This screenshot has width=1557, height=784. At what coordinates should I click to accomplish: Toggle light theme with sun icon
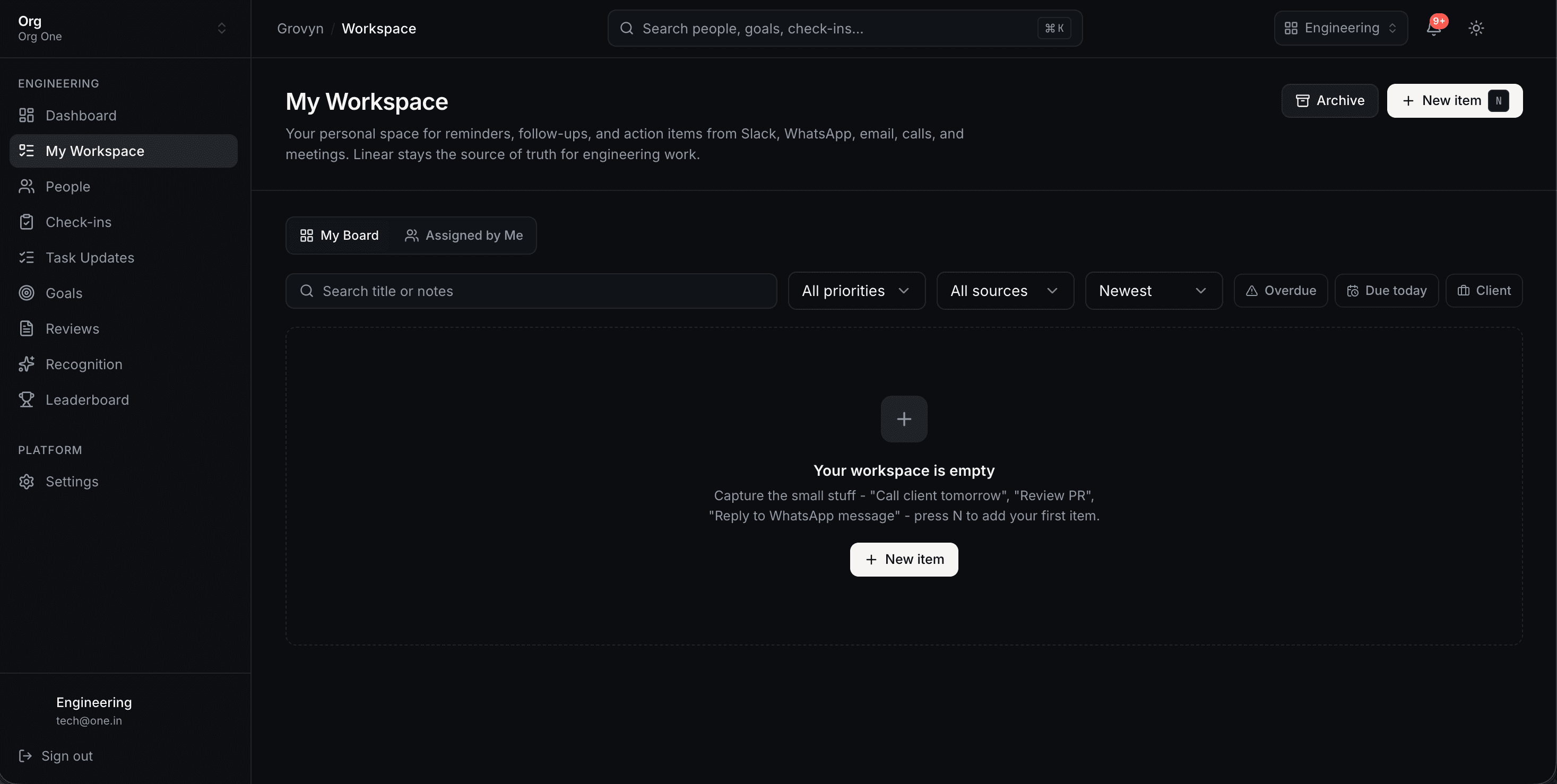pyautogui.click(x=1476, y=29)
